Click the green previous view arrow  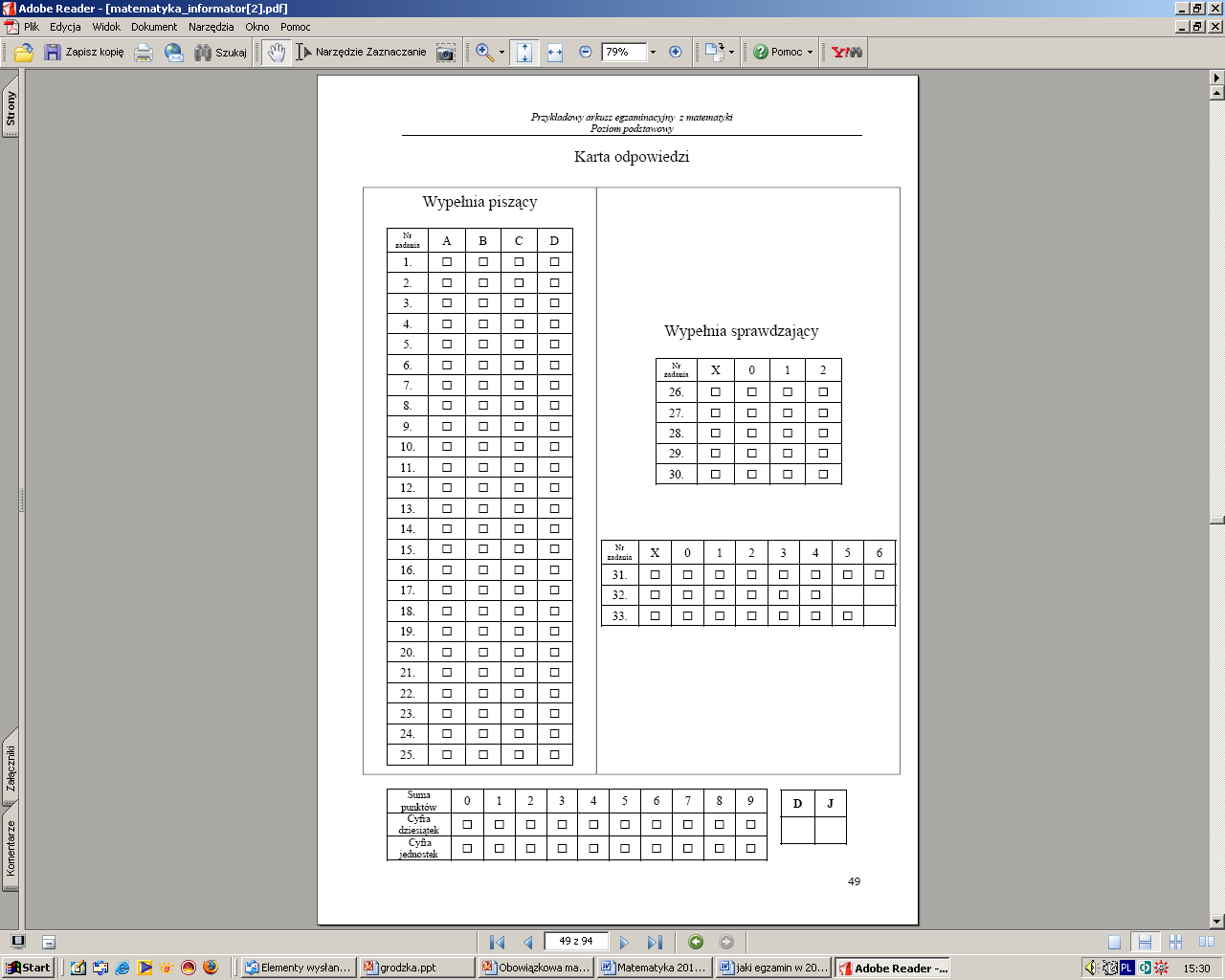pos(696,942)
